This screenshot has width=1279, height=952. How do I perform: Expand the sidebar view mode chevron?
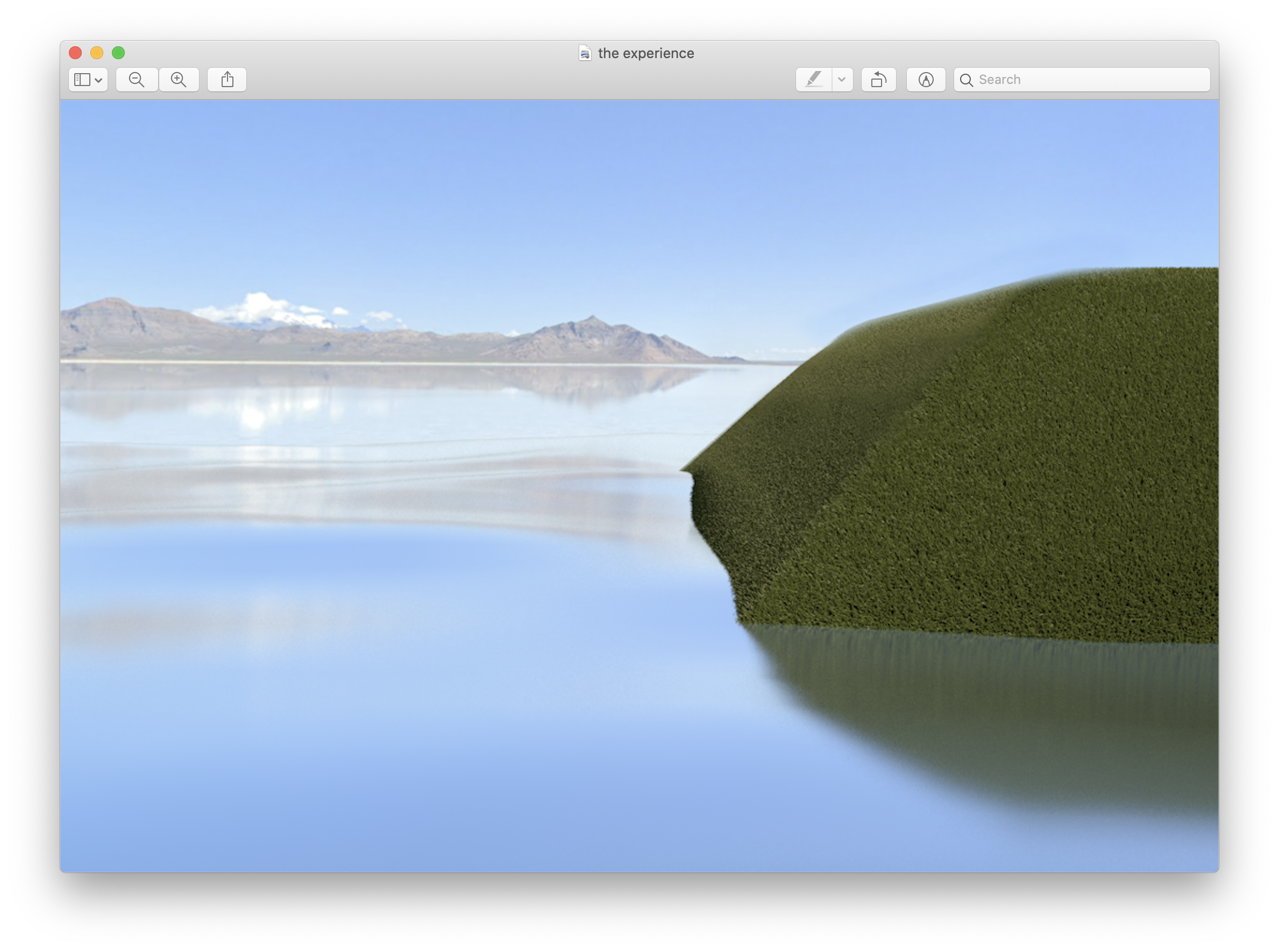click(x=98, y=80)
